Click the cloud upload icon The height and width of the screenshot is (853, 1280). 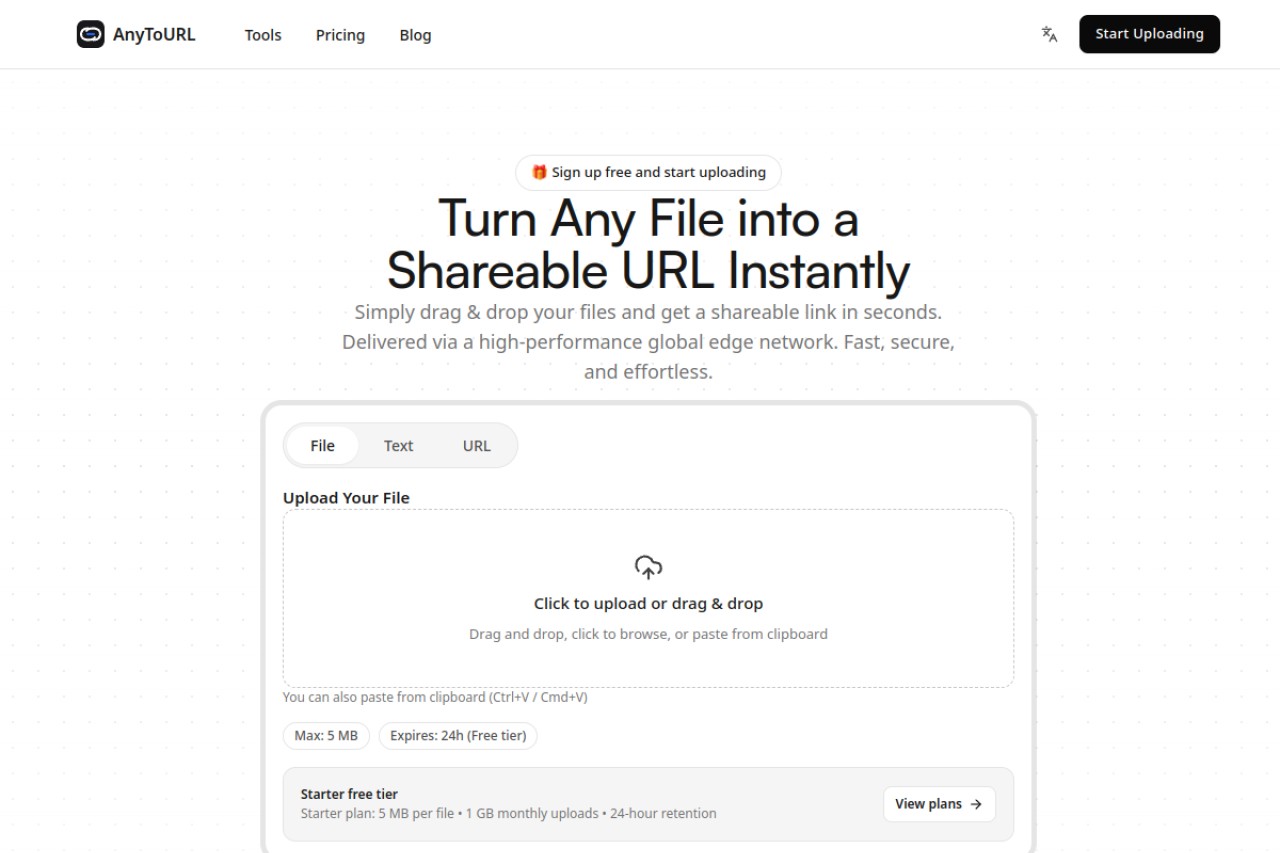click(x=648, y=567)
